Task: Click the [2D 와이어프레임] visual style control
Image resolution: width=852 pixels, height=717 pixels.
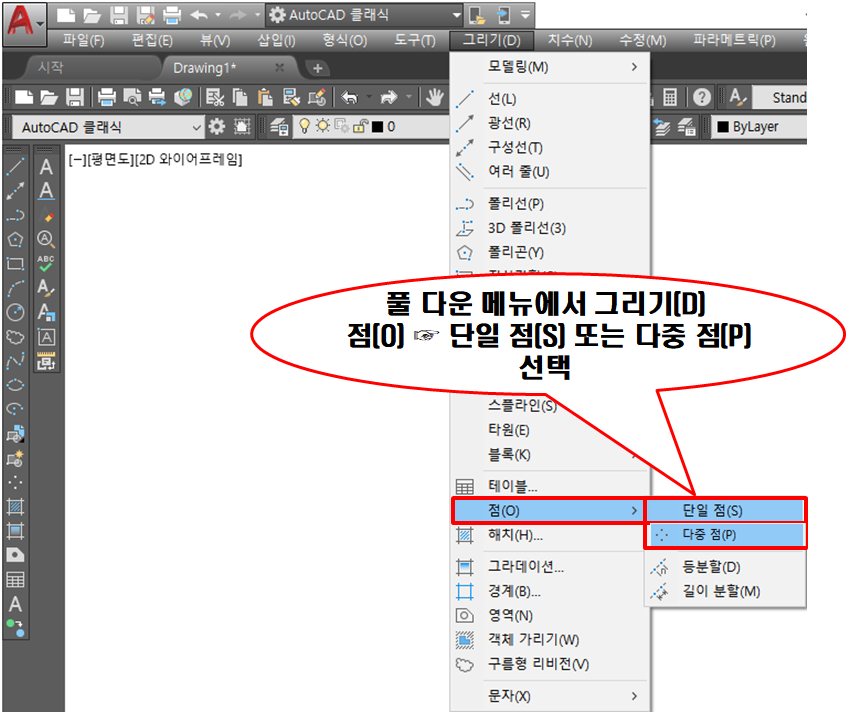Action: click(189, 160)
